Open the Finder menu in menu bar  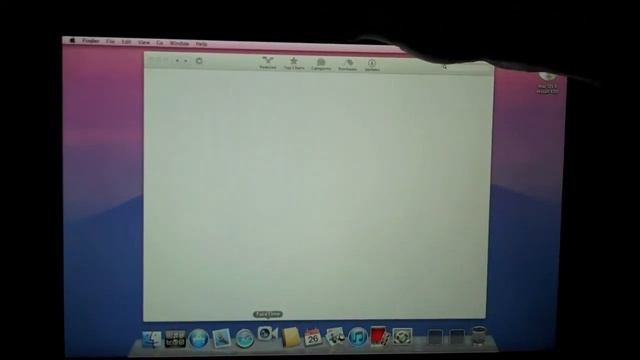pos(91,41)
